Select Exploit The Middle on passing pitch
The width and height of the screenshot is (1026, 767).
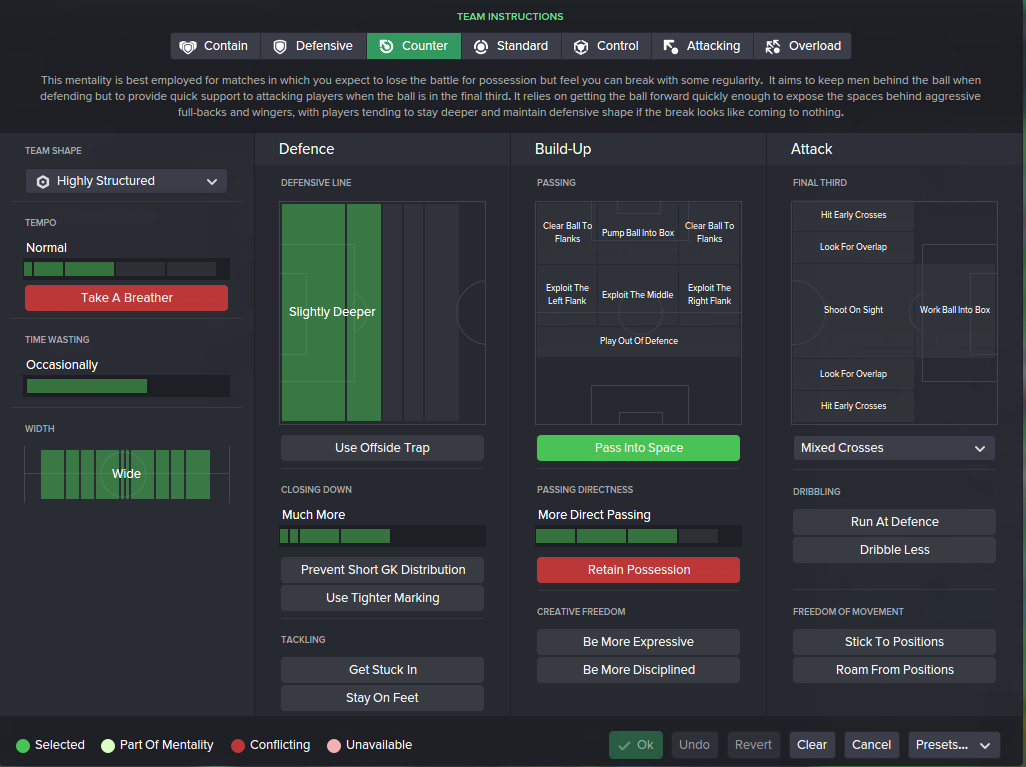click(x=637, y=295)
